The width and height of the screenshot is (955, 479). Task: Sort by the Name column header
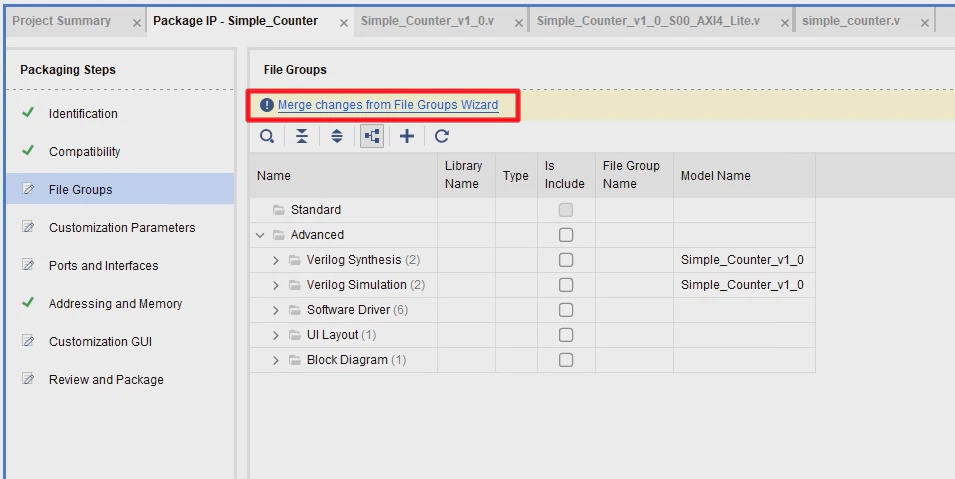(x=344, y=175)
